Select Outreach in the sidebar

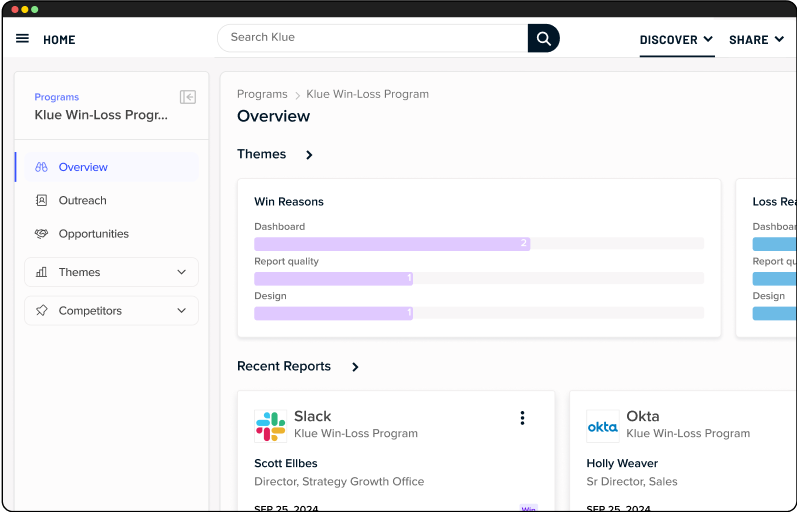coord(82,200)
